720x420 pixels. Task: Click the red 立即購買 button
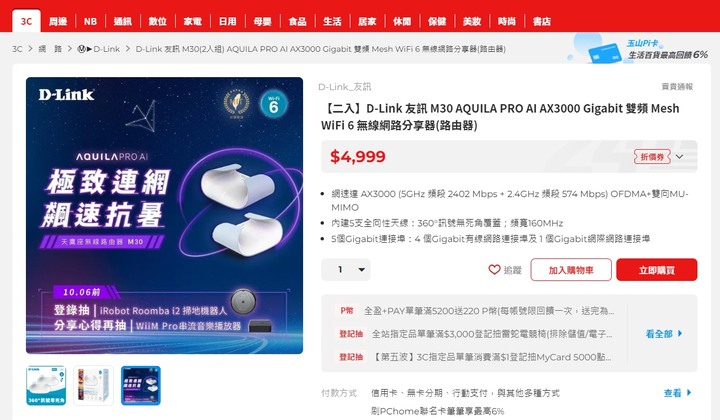pyautogui.click(x=657, y=270)
